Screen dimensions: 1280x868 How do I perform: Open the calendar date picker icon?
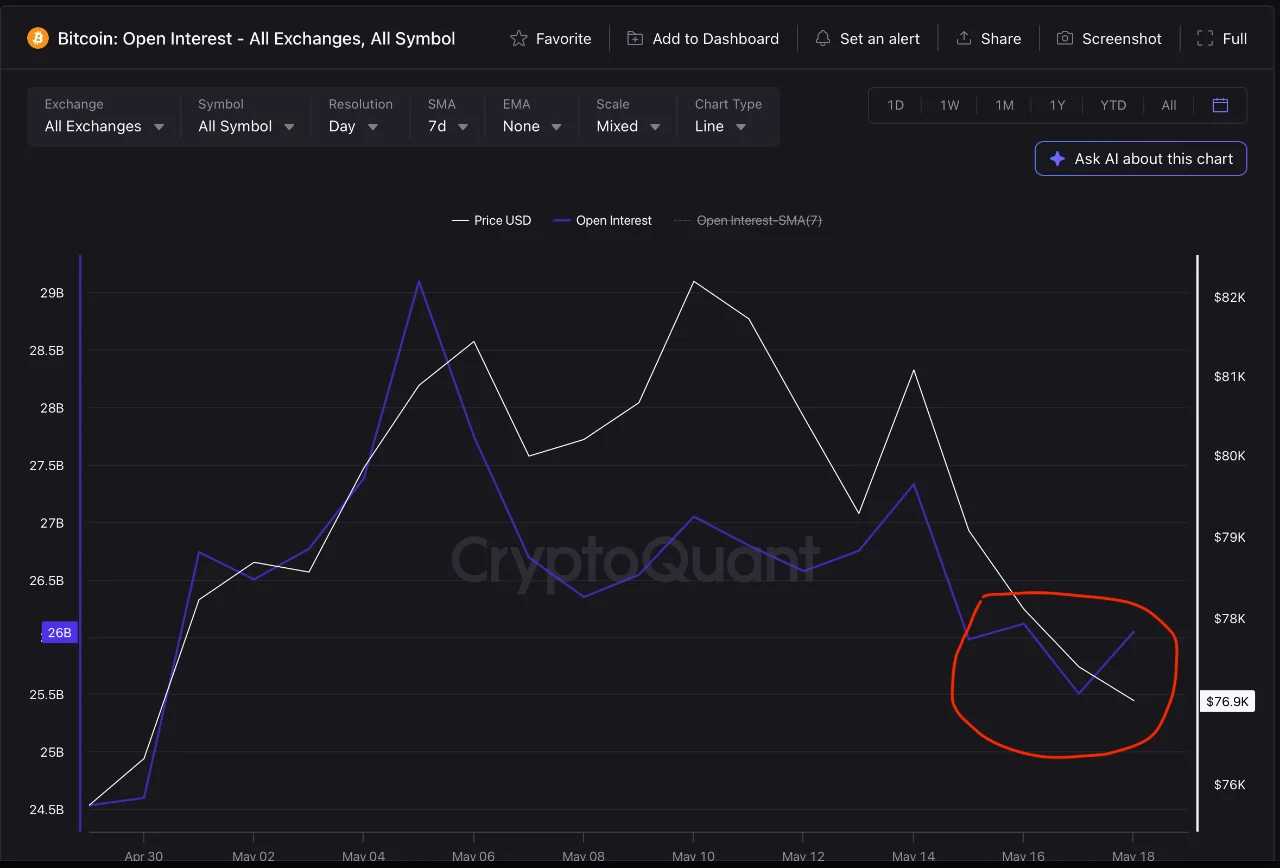[1220, 105]
